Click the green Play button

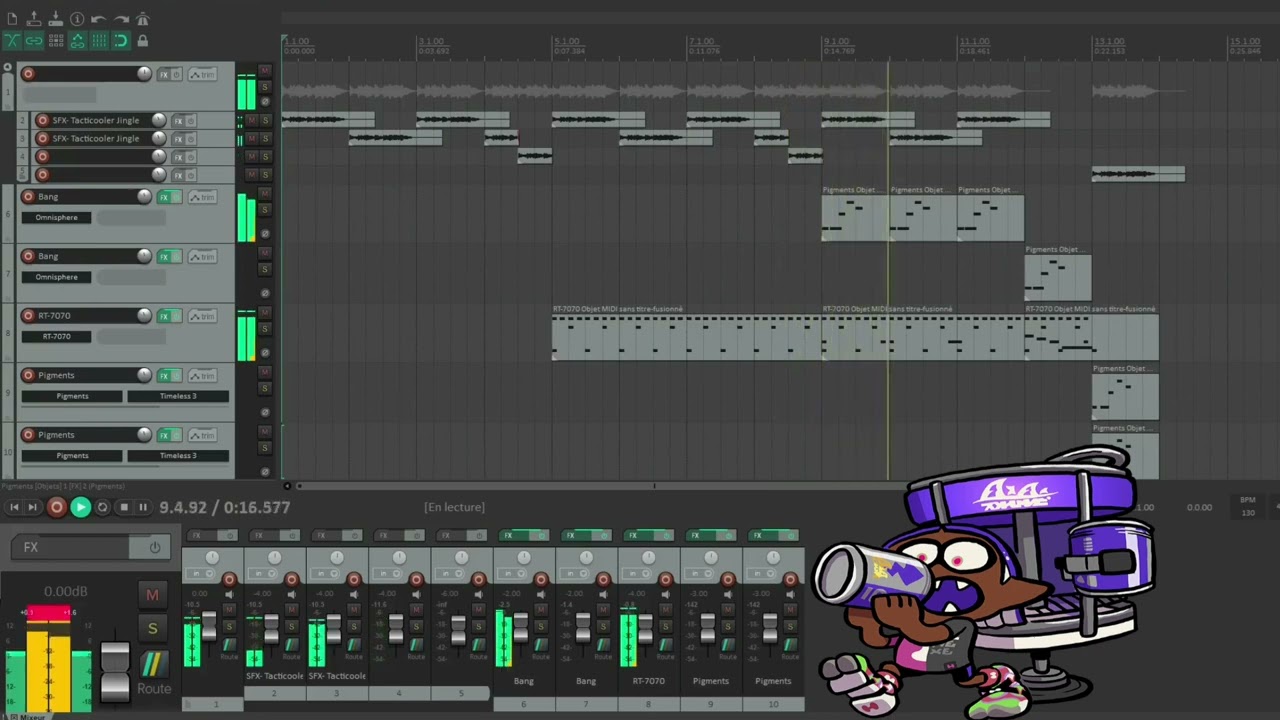coord(81,508)
